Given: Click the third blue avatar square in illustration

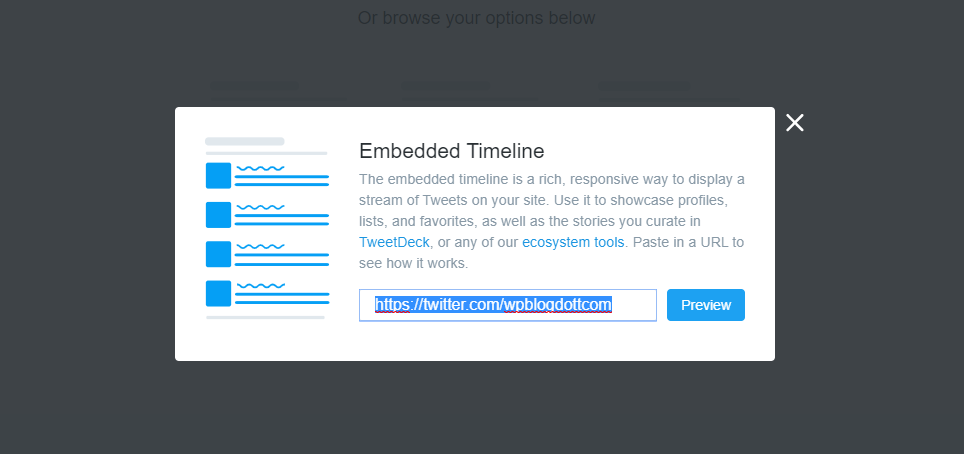Looking at the screenshot, I should point(218,254).
